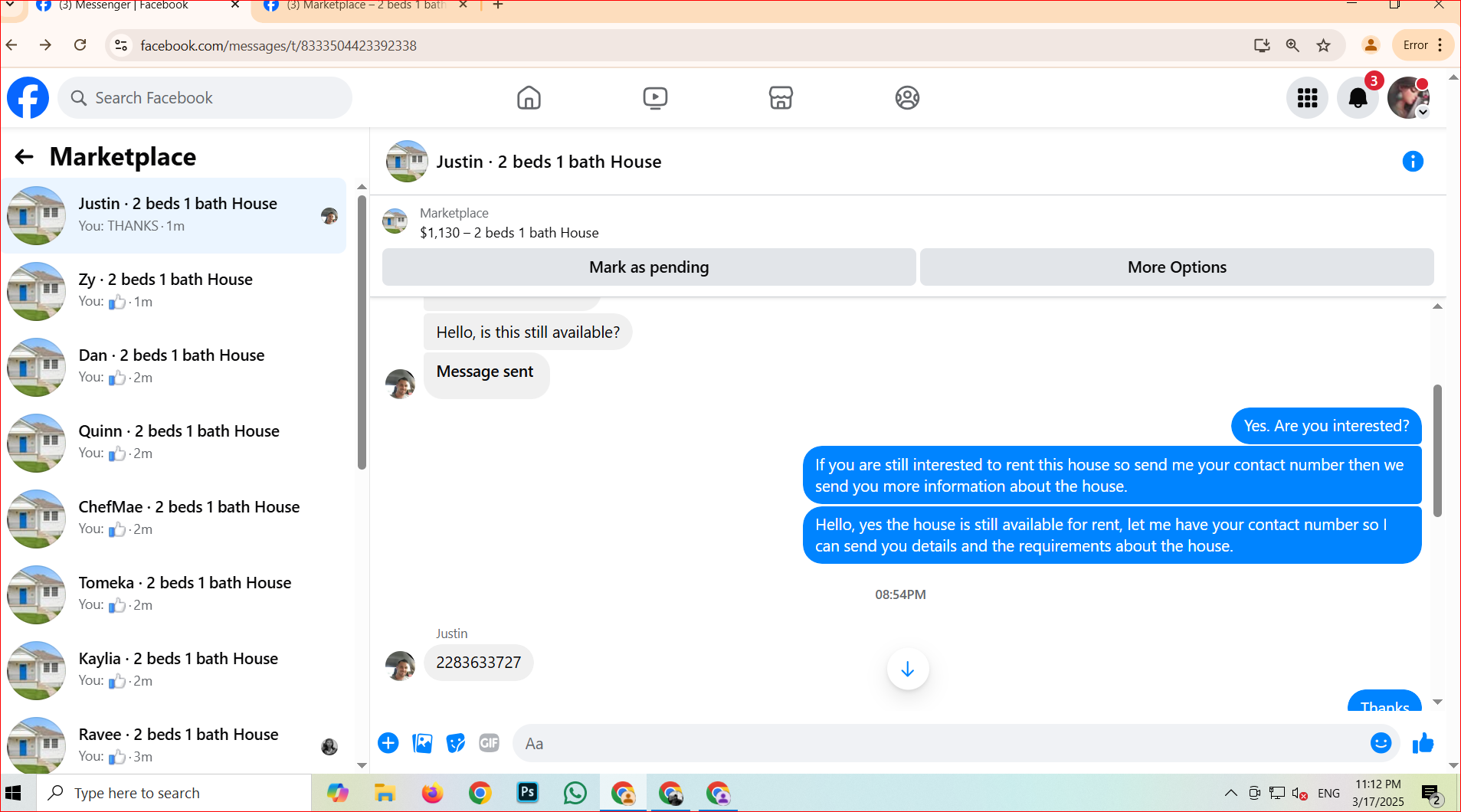Click the Mark as pending button

pos(649,267)
